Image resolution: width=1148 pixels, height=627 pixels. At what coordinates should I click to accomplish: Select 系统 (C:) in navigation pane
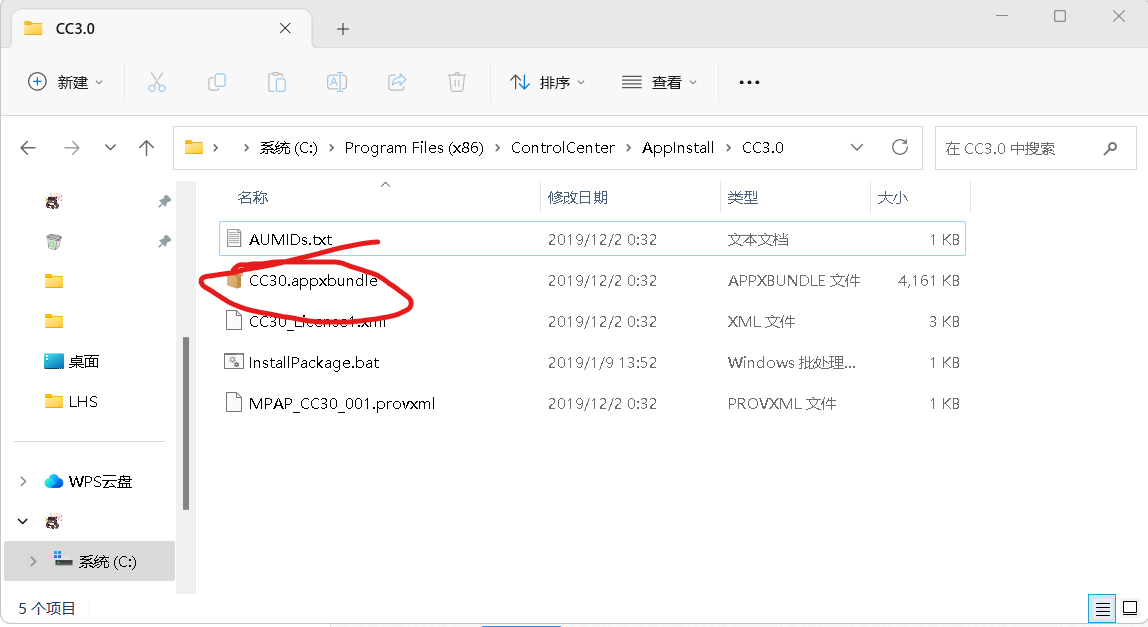coord(89,561)
